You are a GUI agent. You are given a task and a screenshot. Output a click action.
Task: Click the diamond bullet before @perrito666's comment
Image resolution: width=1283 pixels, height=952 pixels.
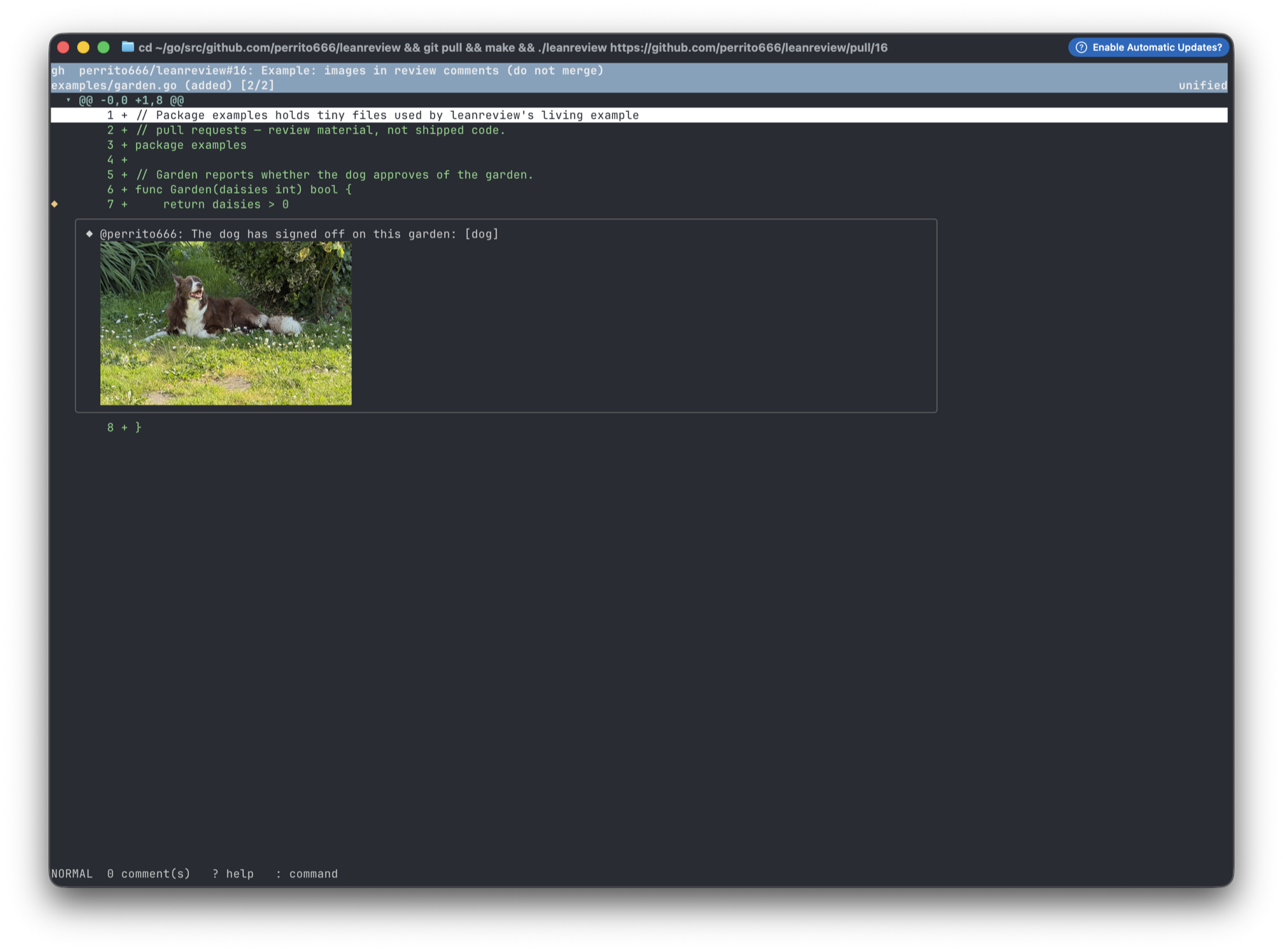click(x=90, y=234)
